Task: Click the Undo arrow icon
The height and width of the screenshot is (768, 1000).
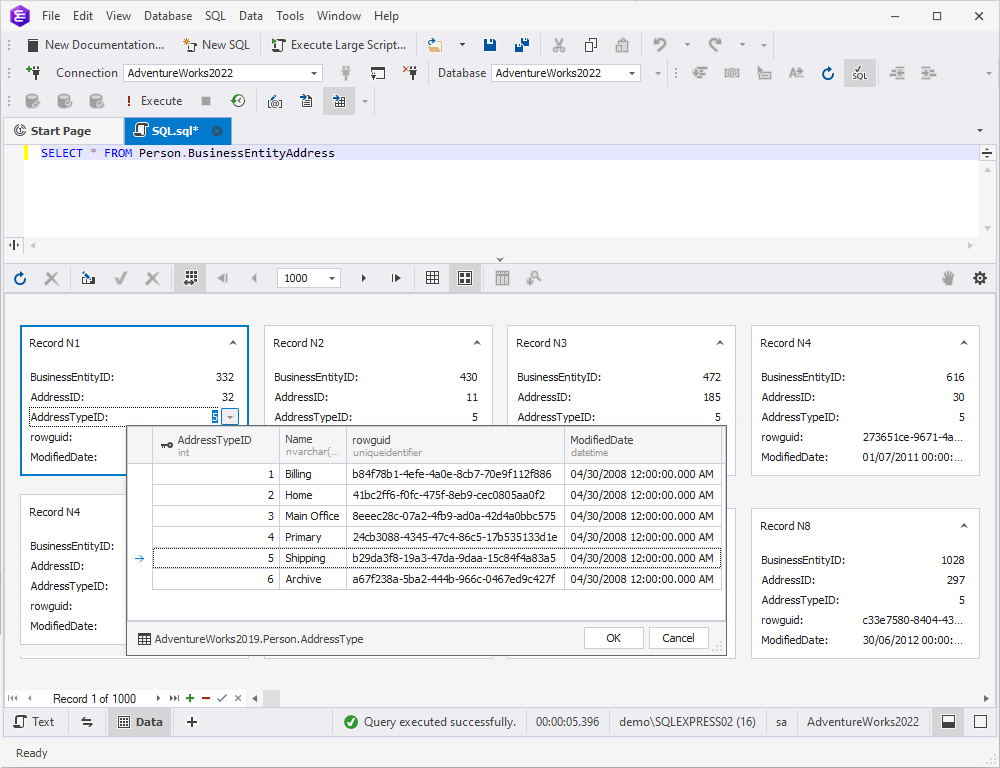Action: click(x=659, y=45)
